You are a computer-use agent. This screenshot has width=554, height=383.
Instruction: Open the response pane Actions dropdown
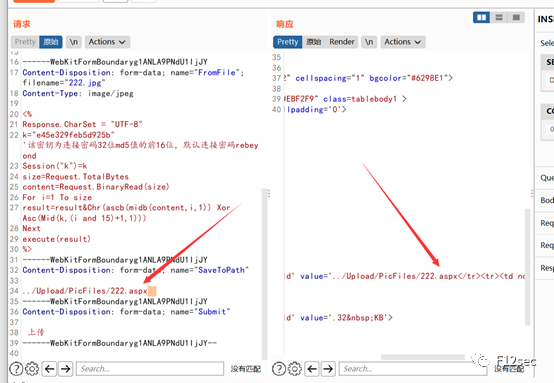pos(403,42)
